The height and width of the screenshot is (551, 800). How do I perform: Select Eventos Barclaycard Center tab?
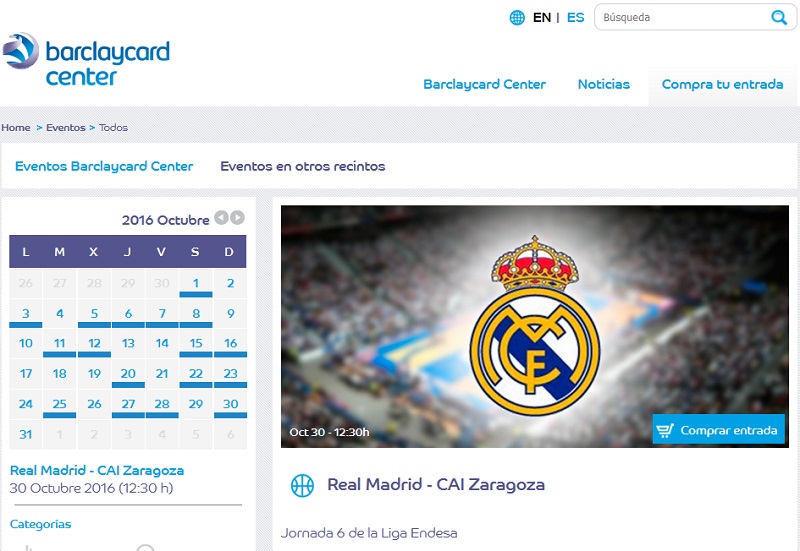click(104, 166)
